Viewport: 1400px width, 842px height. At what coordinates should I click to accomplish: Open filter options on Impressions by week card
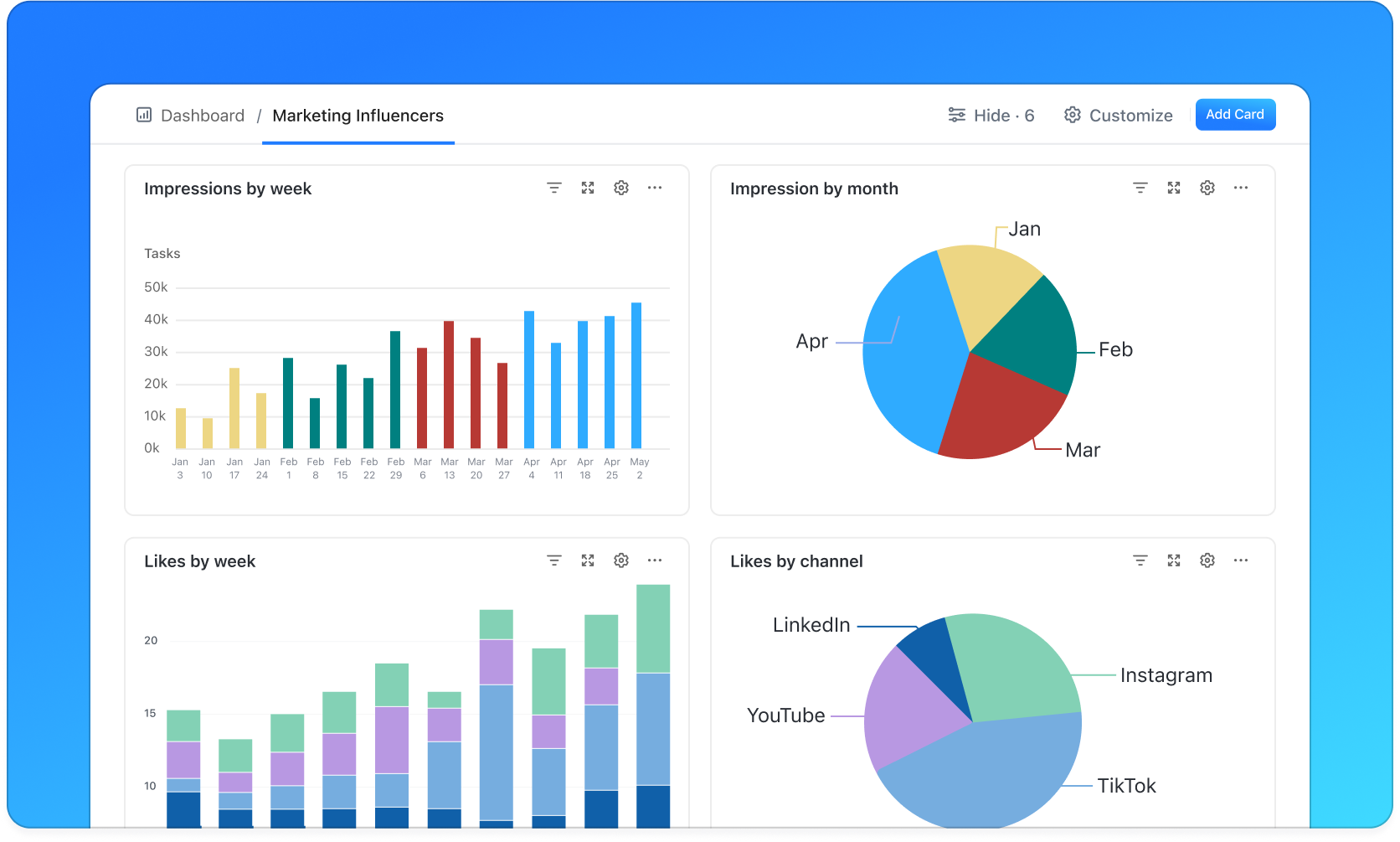click(553, 188)
